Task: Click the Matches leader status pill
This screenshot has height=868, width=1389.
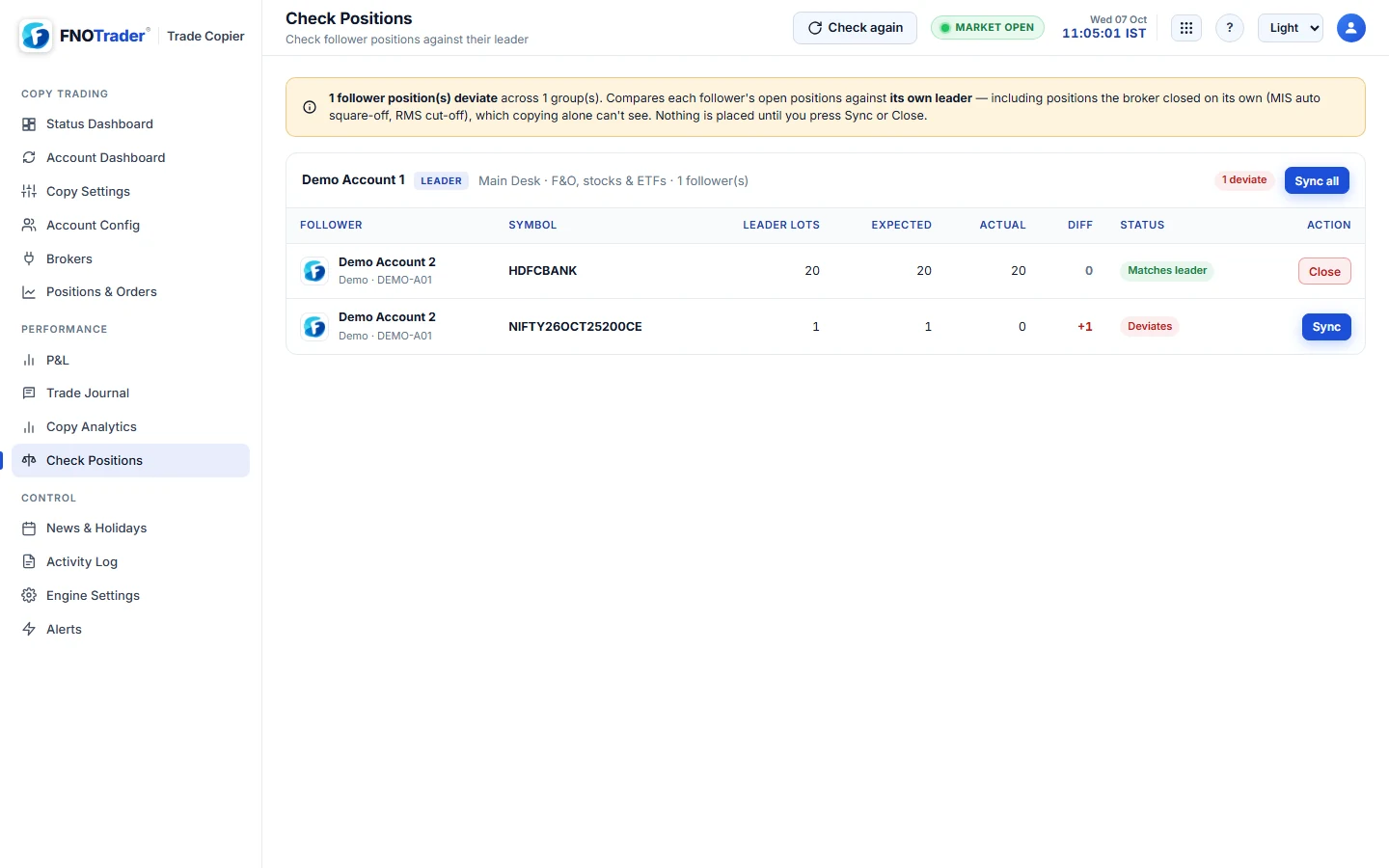Action: [1167, 271]
